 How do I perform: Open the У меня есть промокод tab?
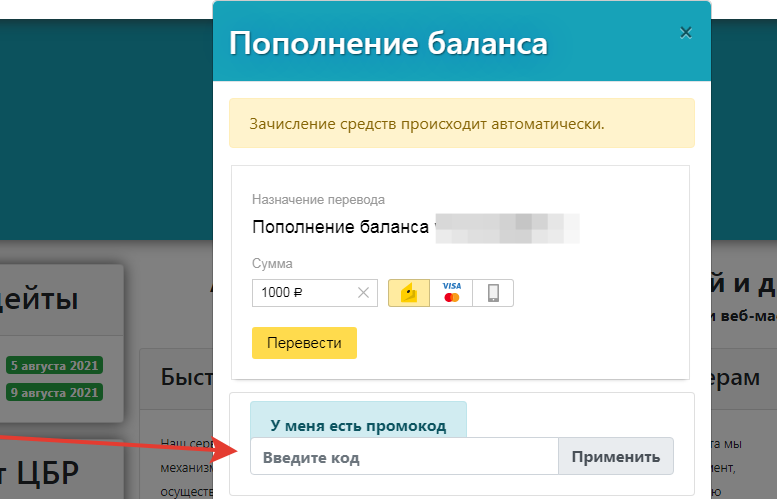click(358, 426)
